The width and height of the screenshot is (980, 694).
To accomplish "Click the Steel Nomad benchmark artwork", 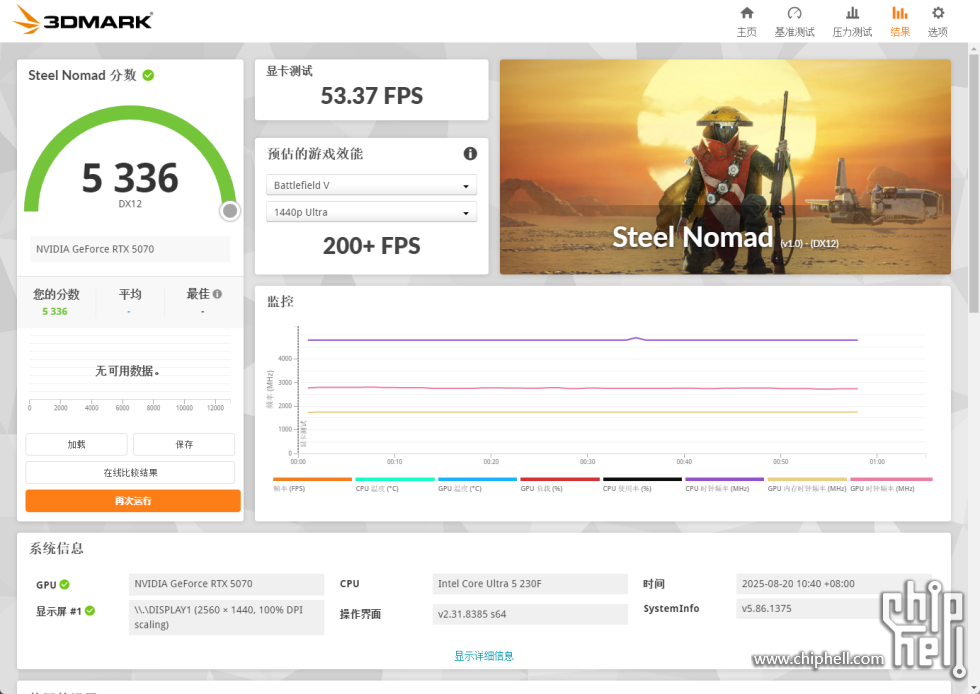I will pos(725,167).
